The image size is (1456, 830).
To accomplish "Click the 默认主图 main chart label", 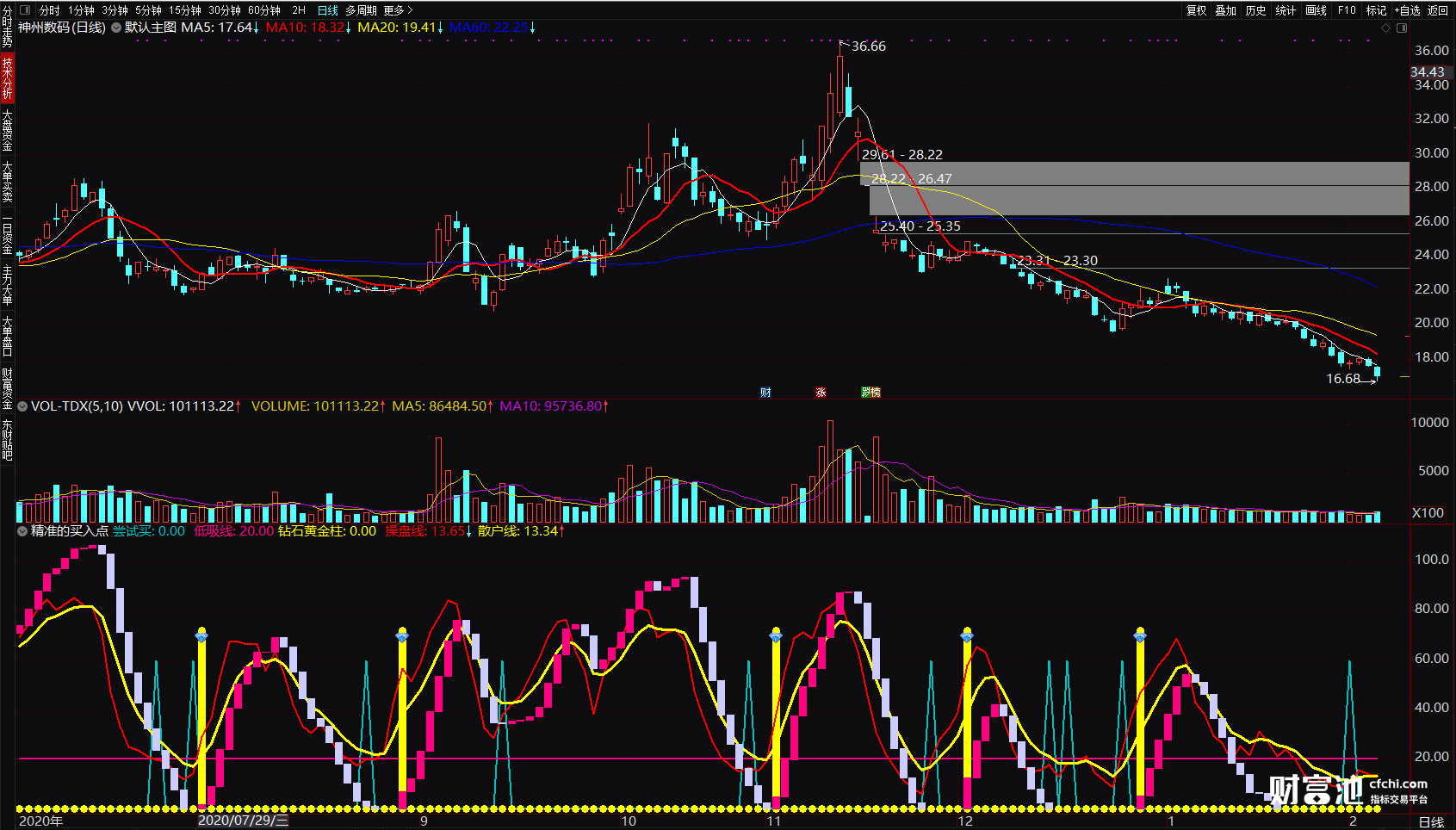I will [x=151, y=28].
